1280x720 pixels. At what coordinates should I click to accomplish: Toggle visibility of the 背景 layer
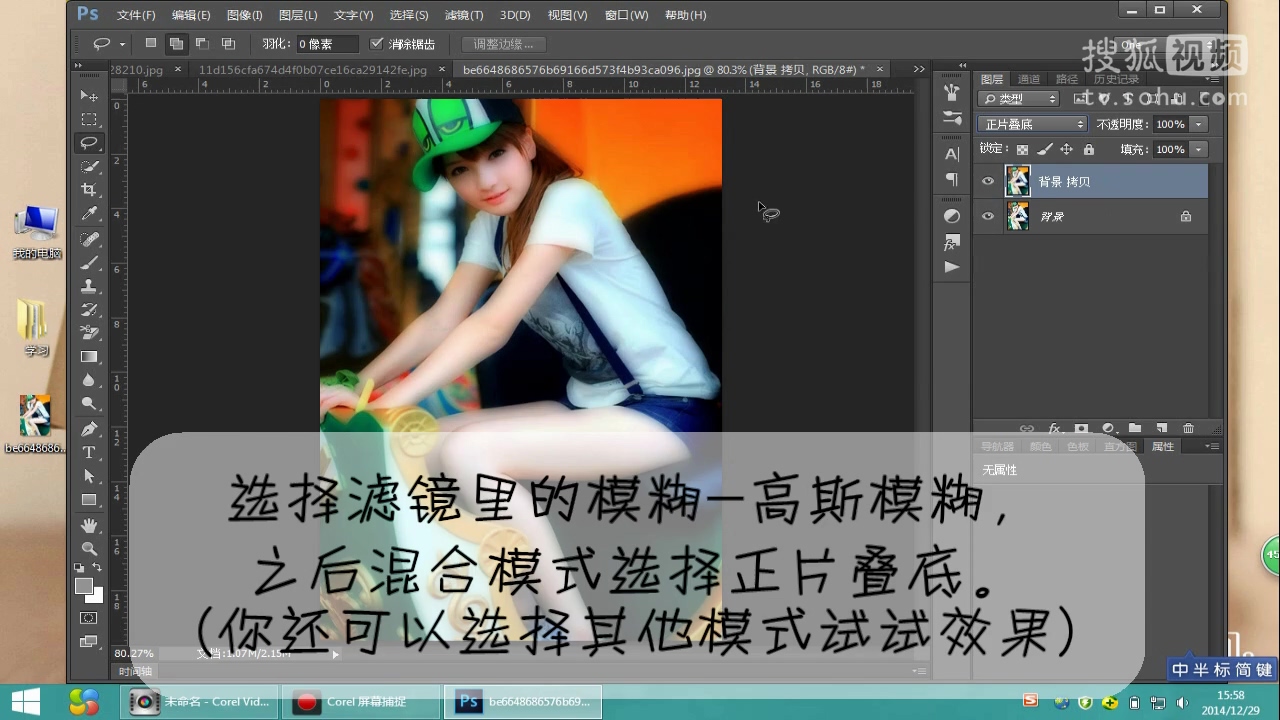pos(988,216)
